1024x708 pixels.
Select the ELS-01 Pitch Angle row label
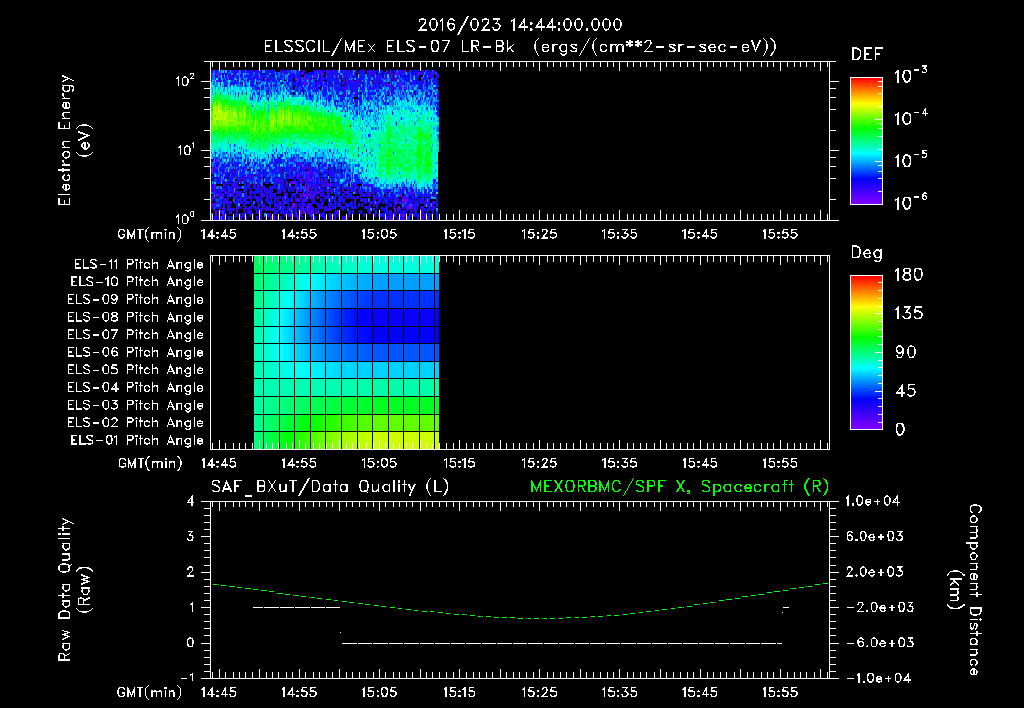[x=137, y=440]
